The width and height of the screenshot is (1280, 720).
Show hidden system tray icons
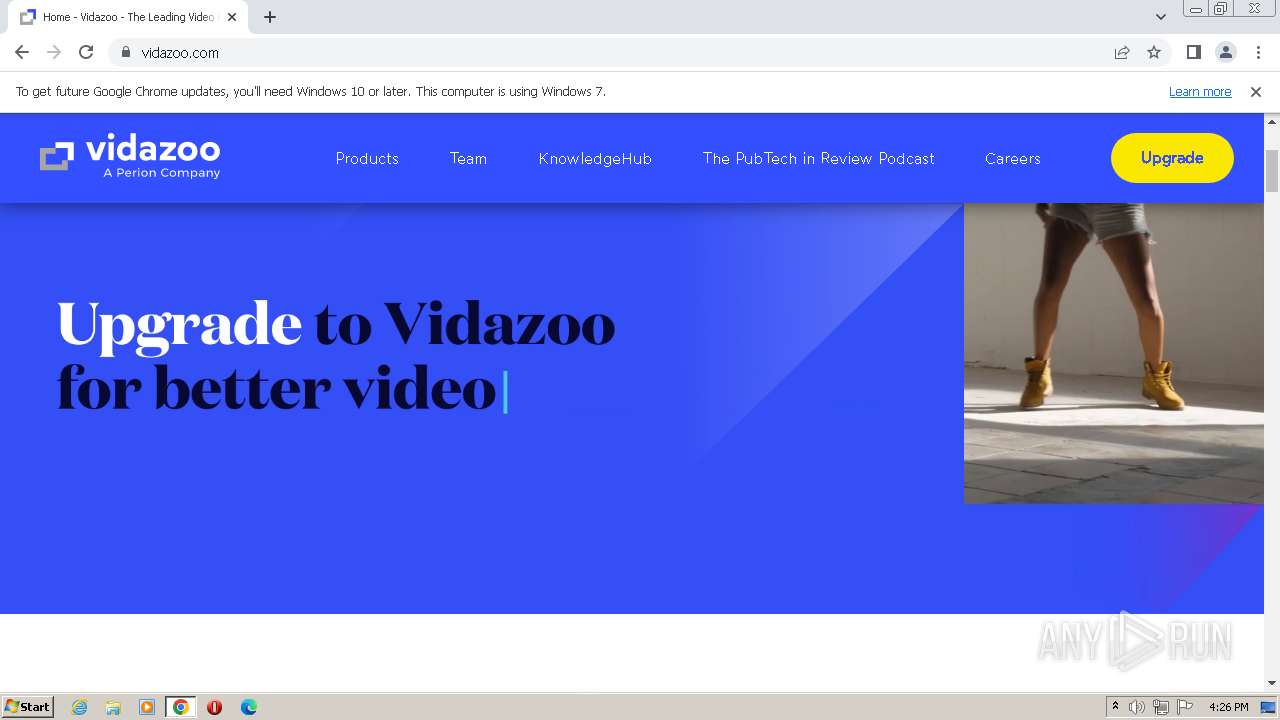(x=1115, y=707)
